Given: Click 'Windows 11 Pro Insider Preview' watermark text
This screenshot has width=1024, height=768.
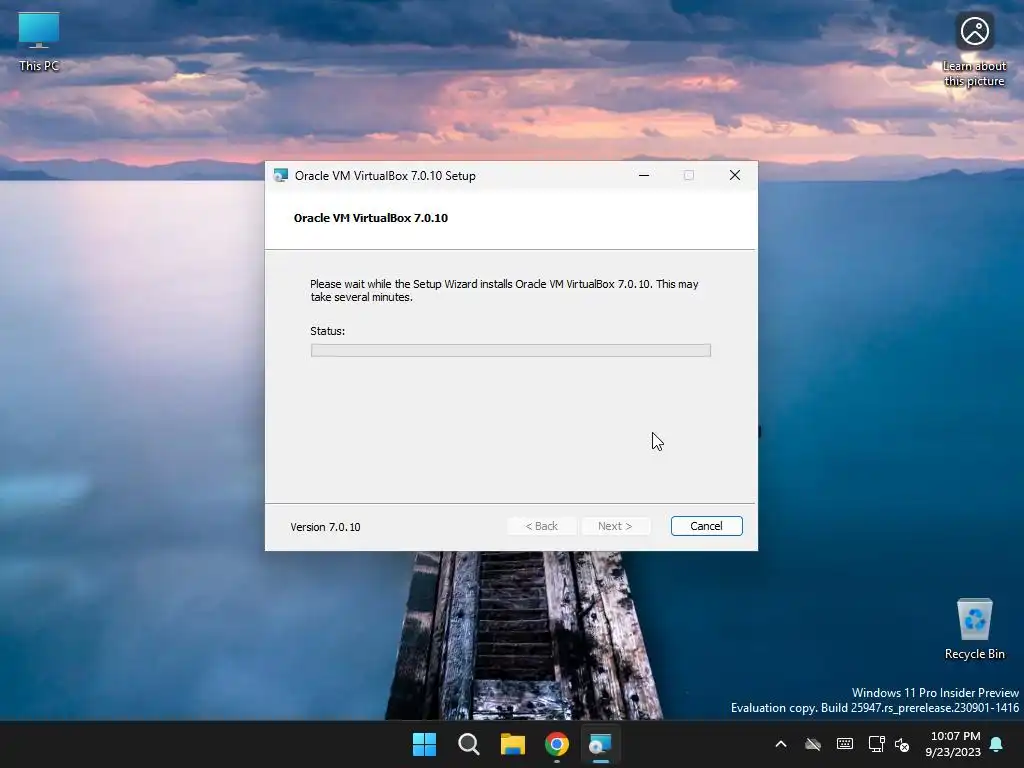Looking at the screenshot, I should pos(935,693).
